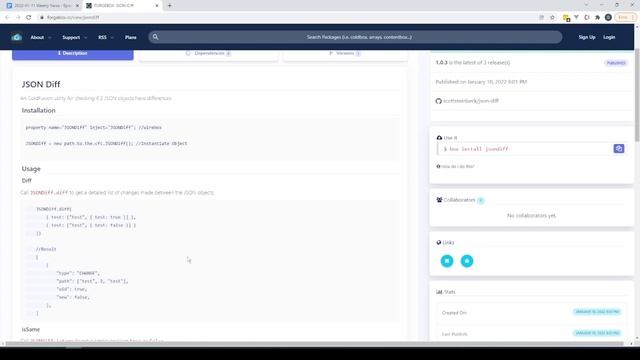
Task: Click the Links globe icon
Action: tap(439, 242)
